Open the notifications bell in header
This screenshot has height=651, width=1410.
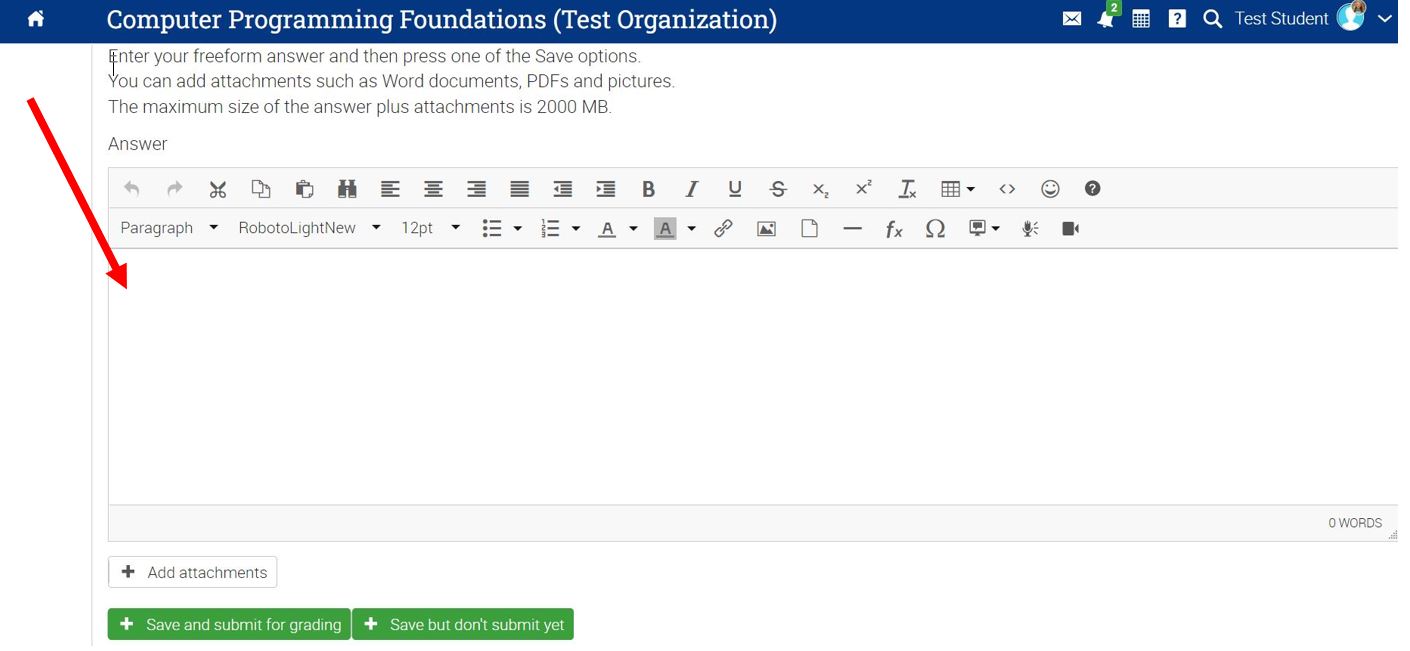coord(1106,19)
